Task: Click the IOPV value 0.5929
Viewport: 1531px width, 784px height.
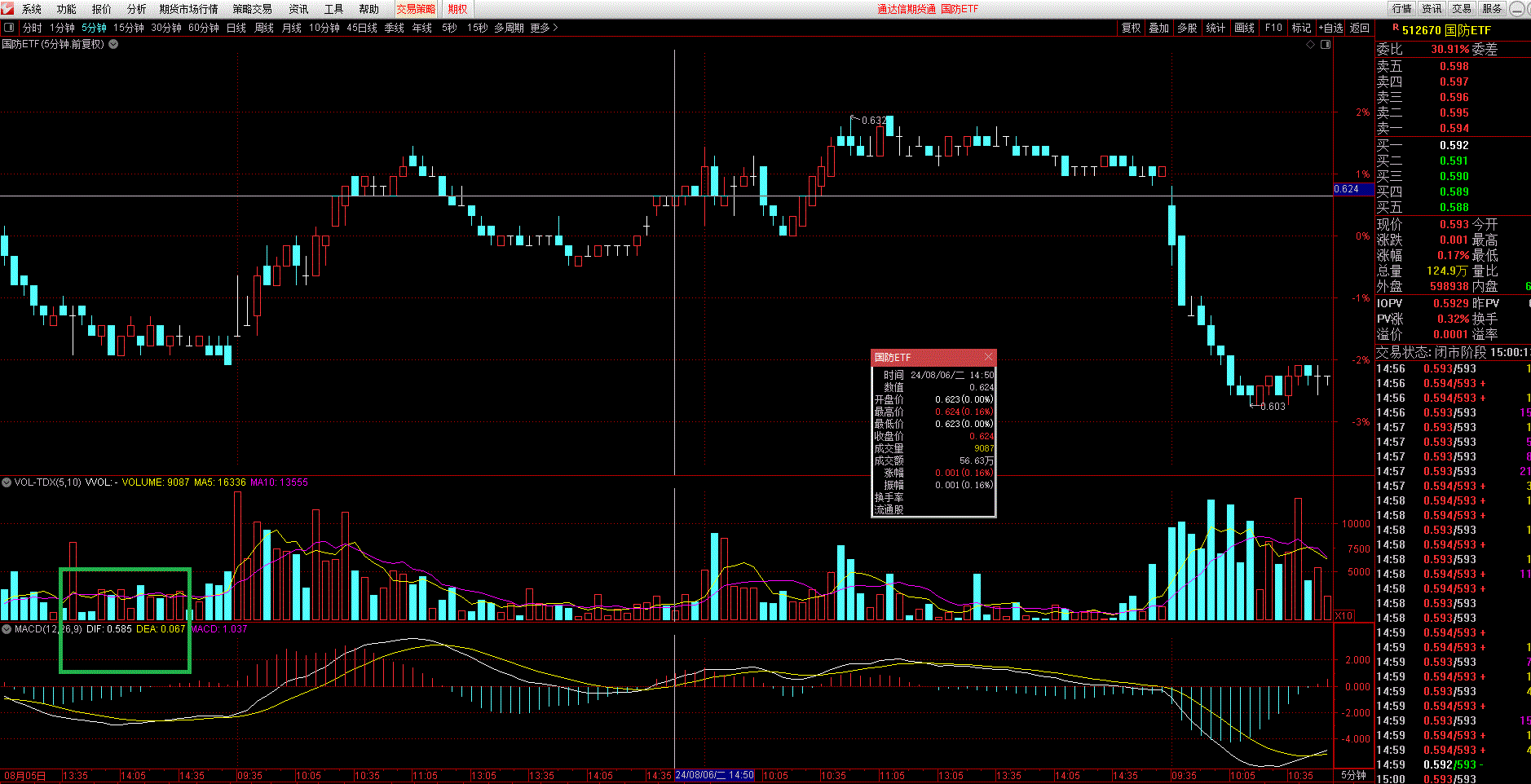Action: (x=1451, y=303)
